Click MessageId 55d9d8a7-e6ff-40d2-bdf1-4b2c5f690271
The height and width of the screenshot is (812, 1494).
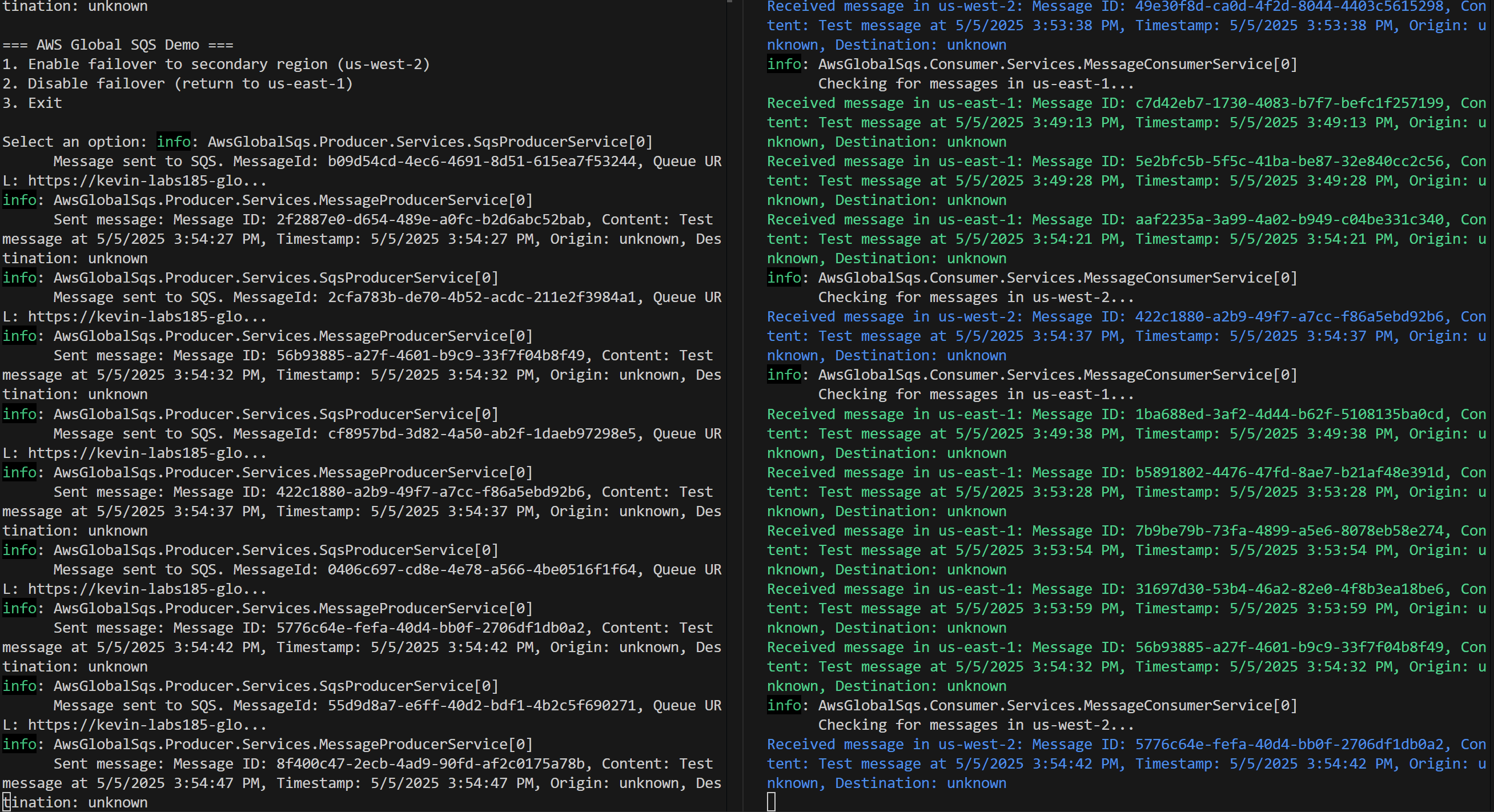(481, 705)
